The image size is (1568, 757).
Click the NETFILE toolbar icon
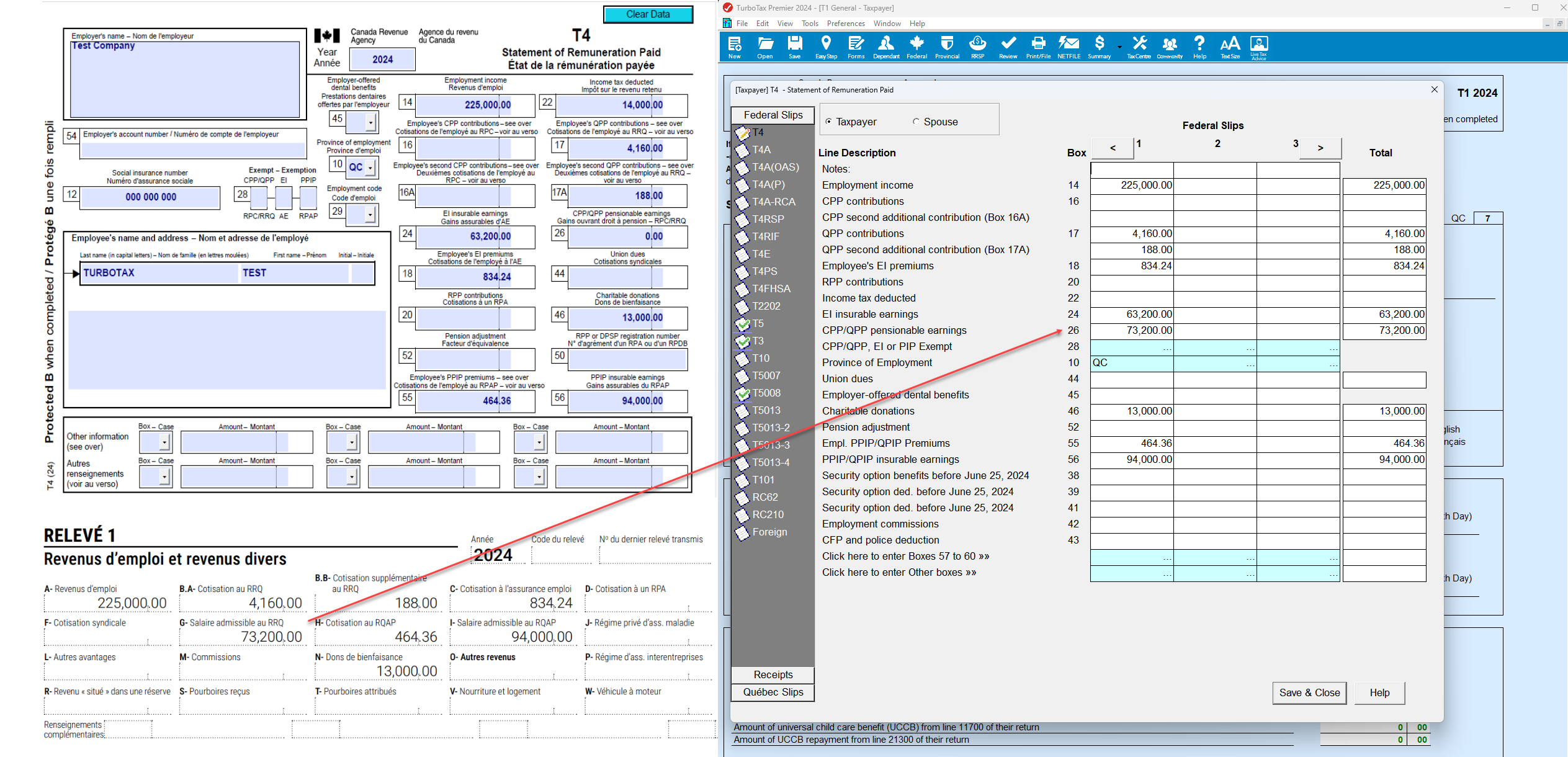pyautogui.click(x=1068, y=47)
